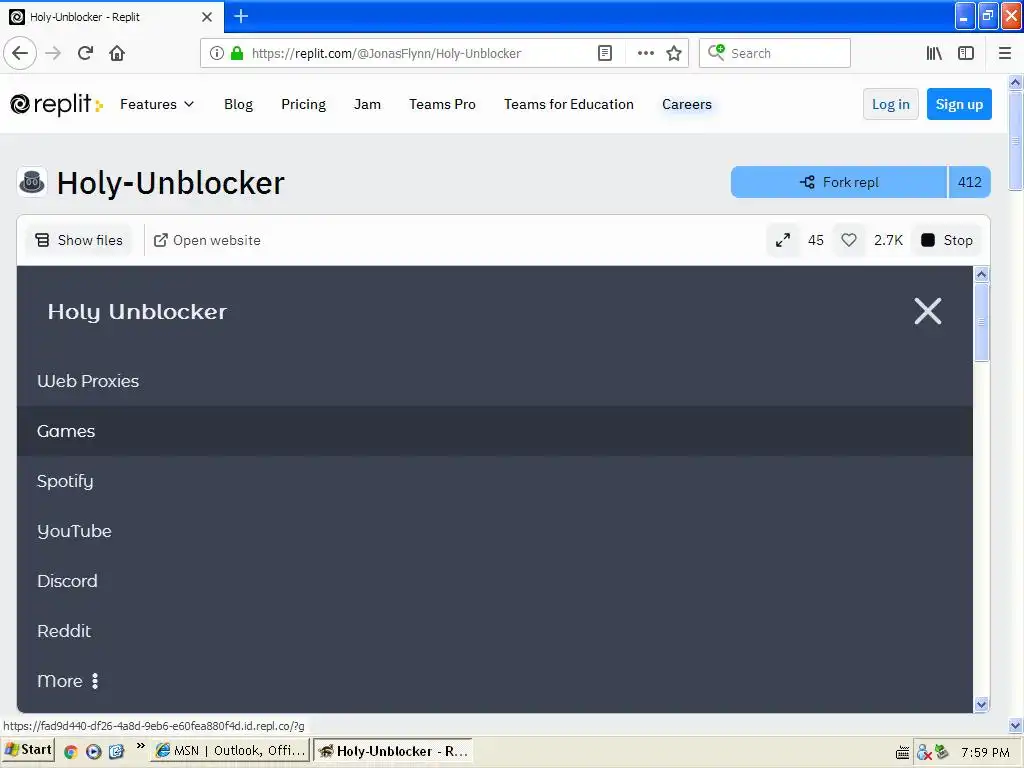The height and width of the screenshot is (768, 1024).
Task: Click the Log in button
Action: coord(890,104)
